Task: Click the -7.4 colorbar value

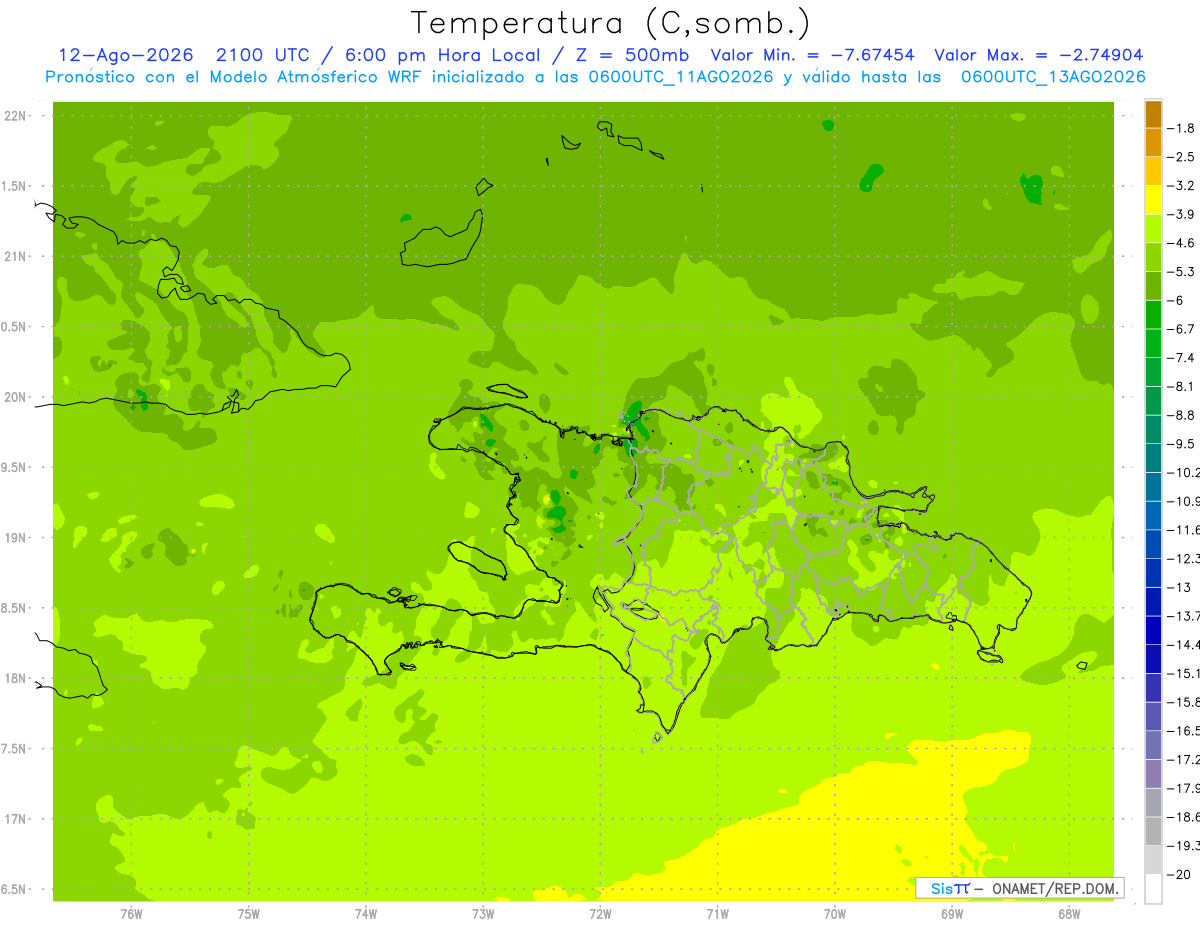Action: tap(1182, 358)
